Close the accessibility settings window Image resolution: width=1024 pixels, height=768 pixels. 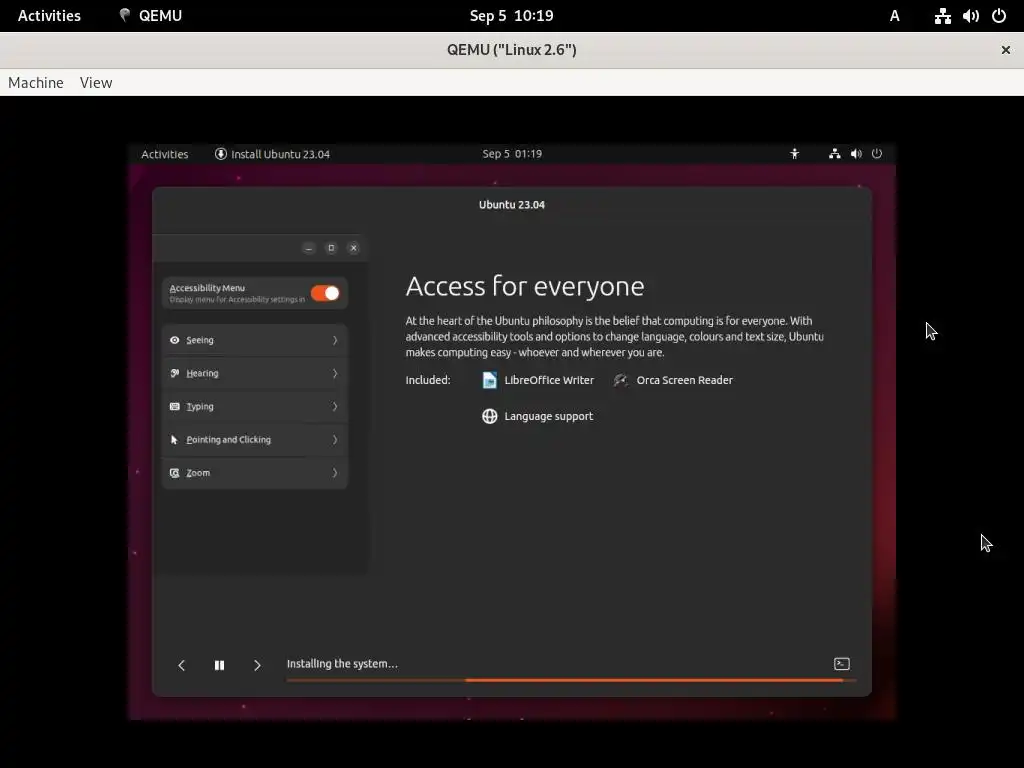pos(353,248)
